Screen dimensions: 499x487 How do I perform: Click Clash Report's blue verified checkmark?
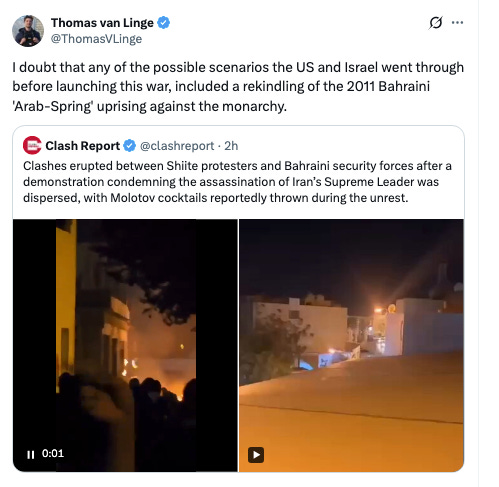(x=129, y=146)
